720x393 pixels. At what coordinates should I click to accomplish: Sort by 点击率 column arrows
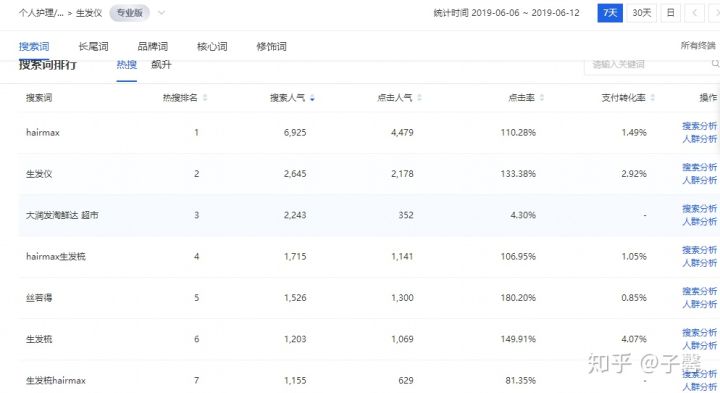click(x=542, y=98)
